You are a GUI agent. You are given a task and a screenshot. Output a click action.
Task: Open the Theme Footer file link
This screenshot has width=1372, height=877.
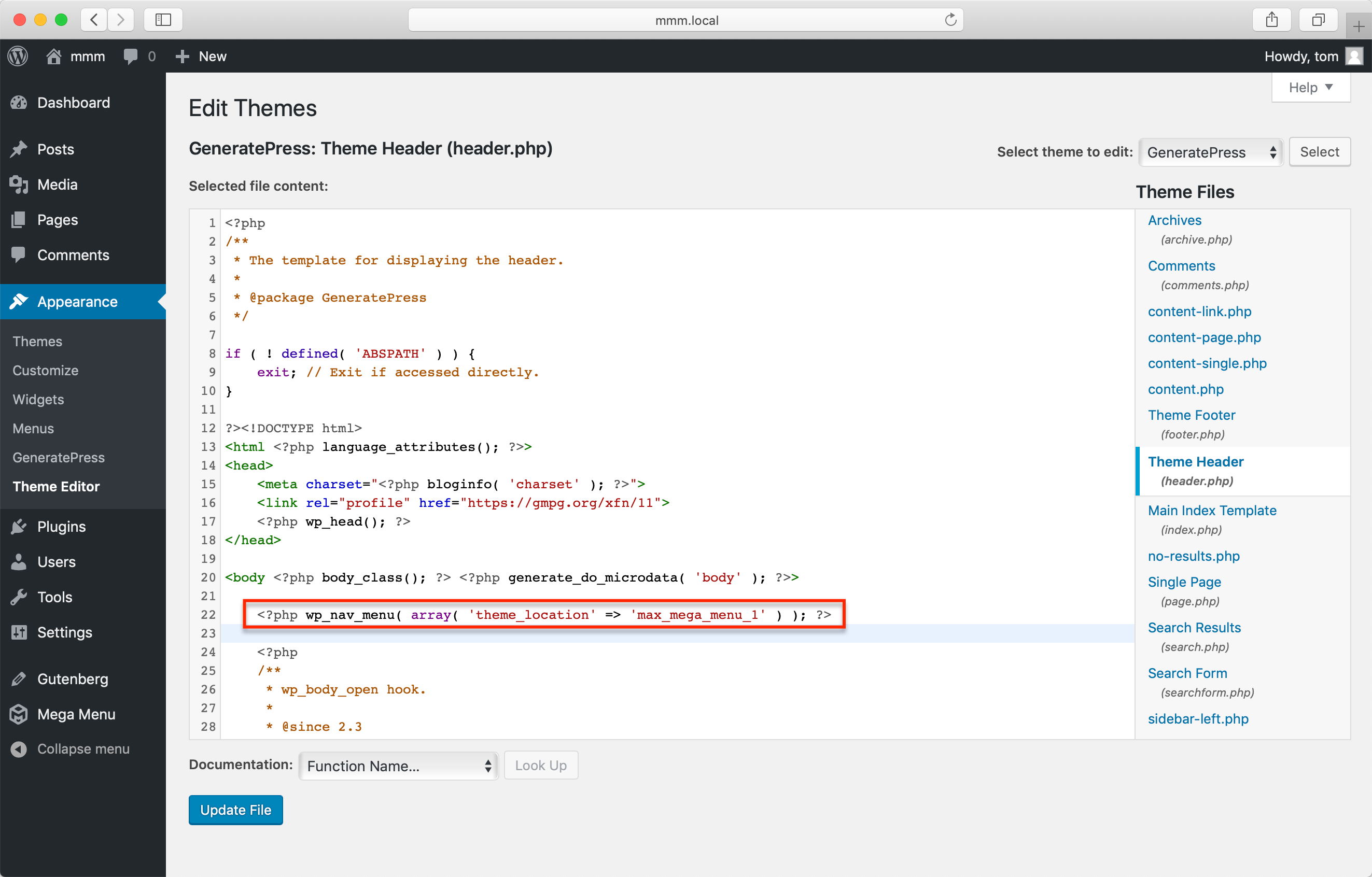click(1191, 415)
